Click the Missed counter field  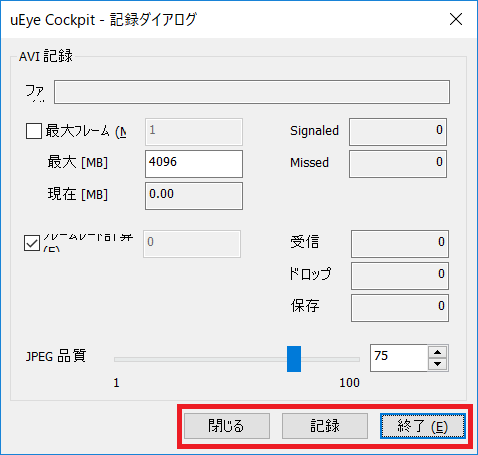pos(398,164)
